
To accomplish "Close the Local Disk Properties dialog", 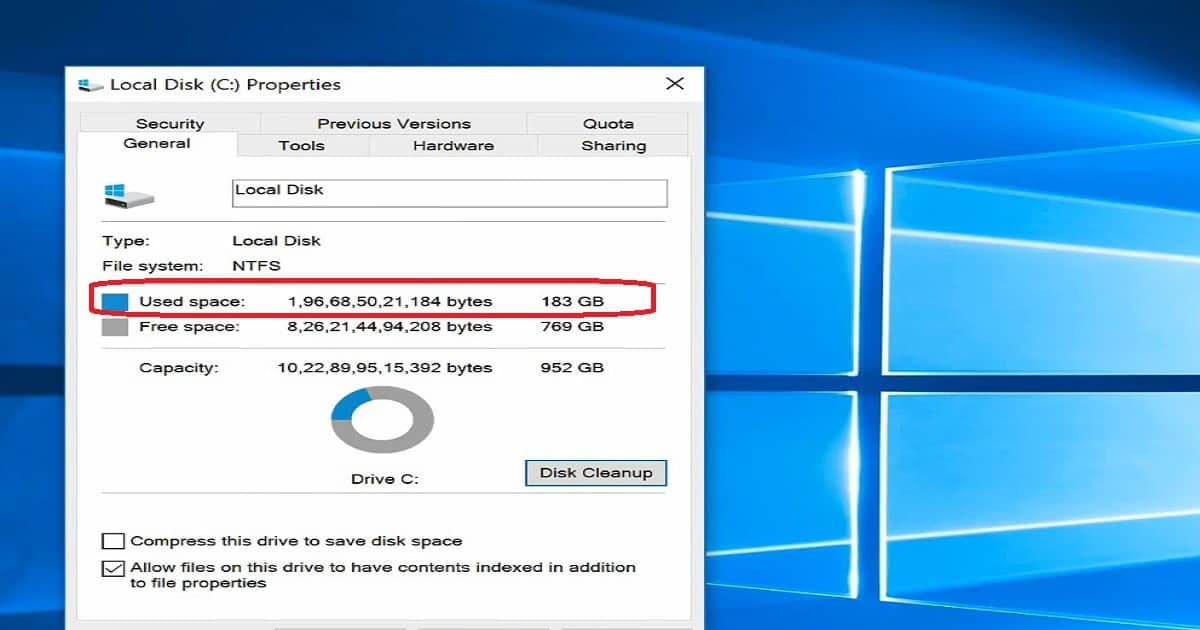I will 675,84.
